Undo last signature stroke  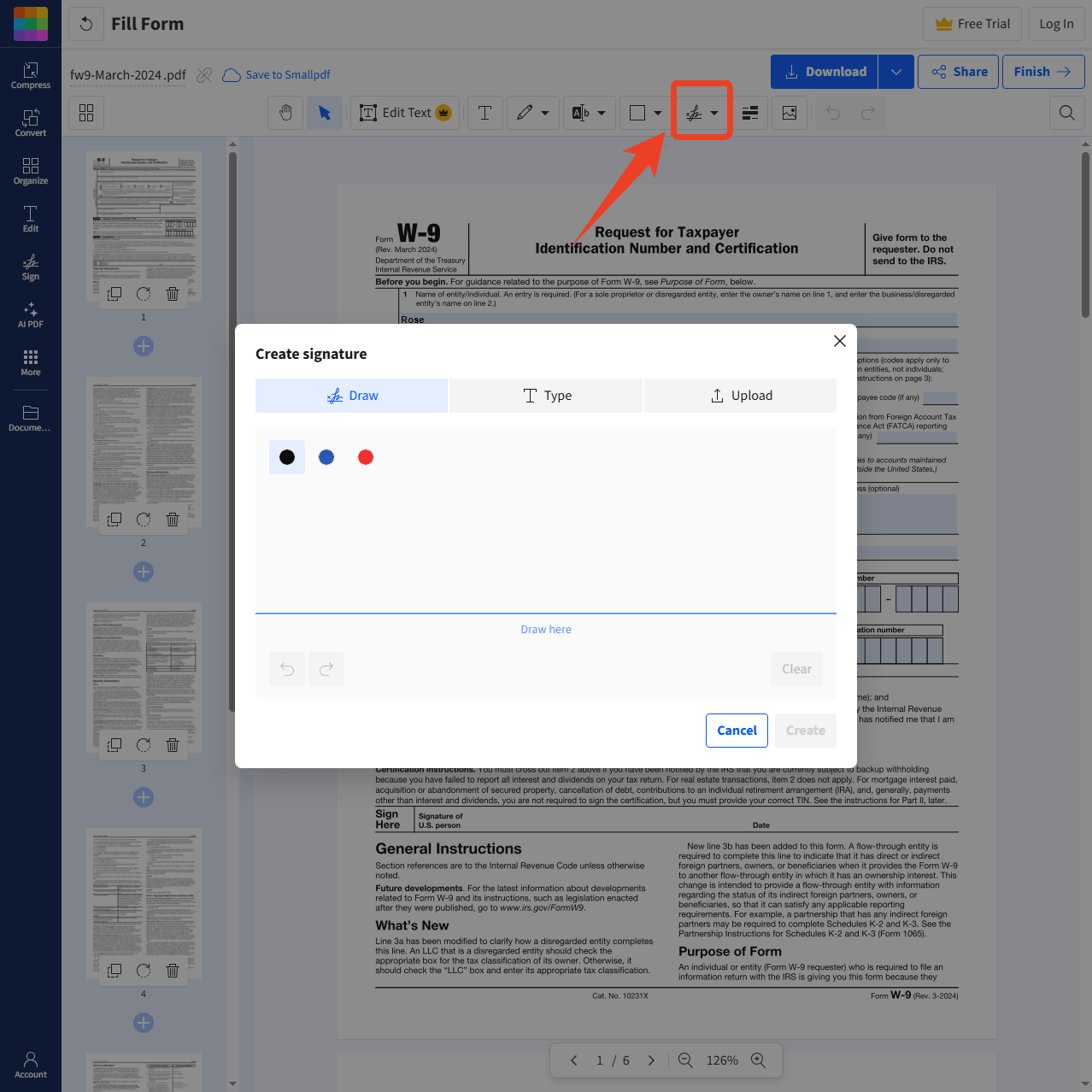(287, 669)
